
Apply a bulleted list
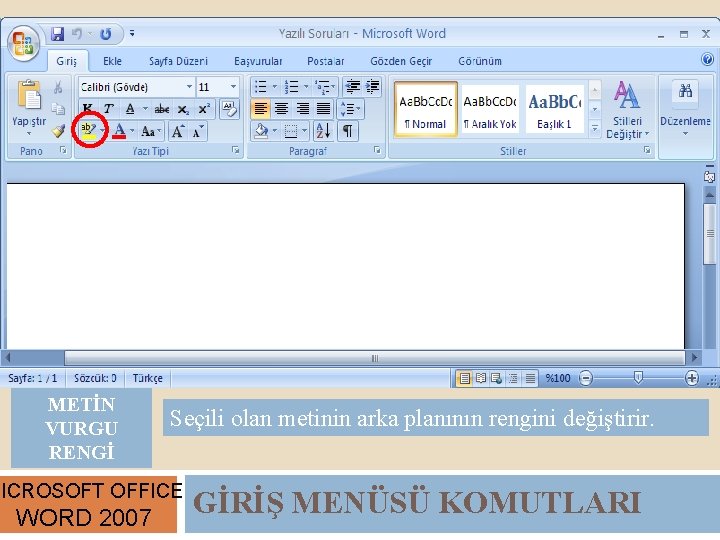261,86
